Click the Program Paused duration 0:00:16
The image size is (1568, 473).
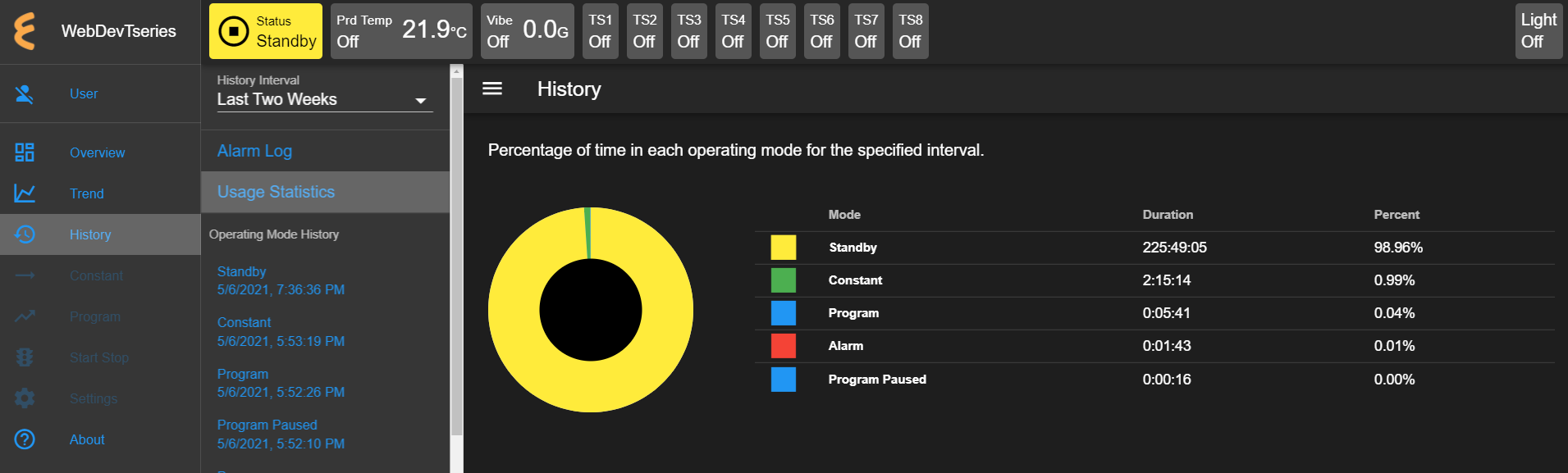tap(1167, 380)
